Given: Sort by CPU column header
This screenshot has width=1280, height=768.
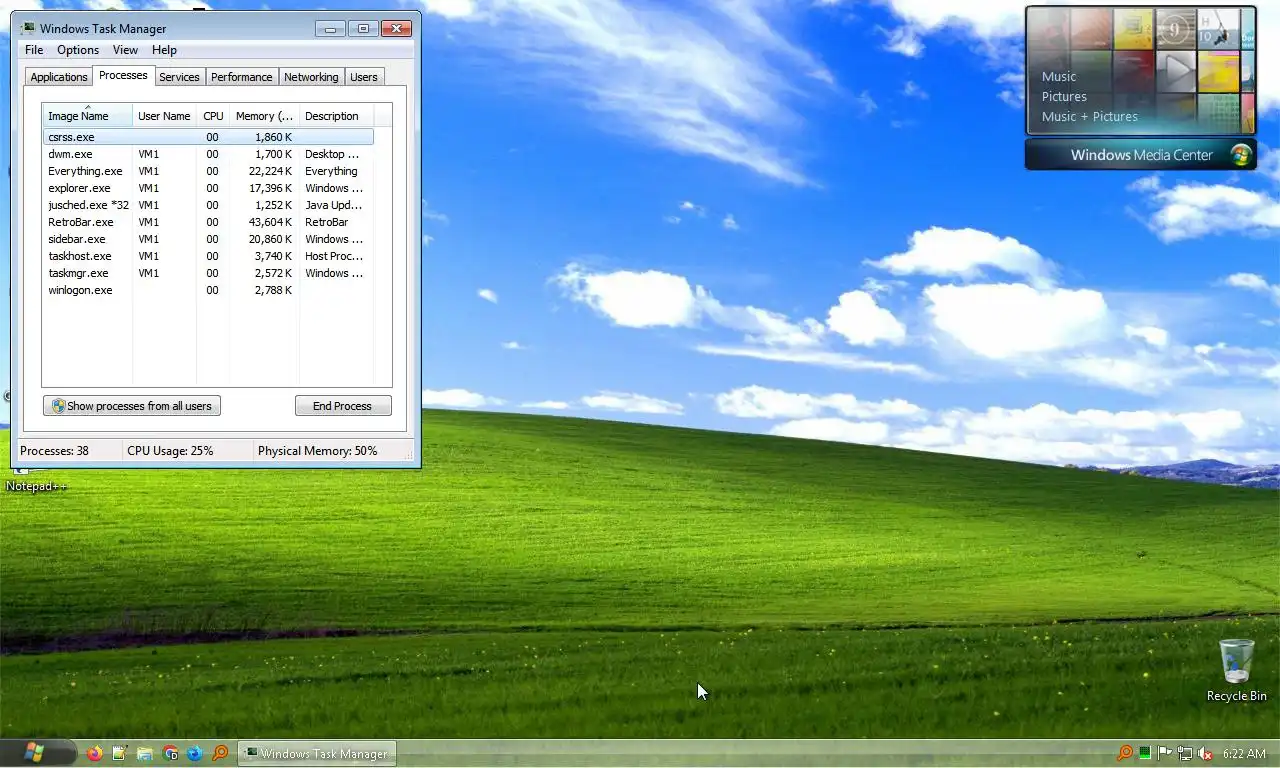Looking at the screenshot, I should [x=213, y=116].
